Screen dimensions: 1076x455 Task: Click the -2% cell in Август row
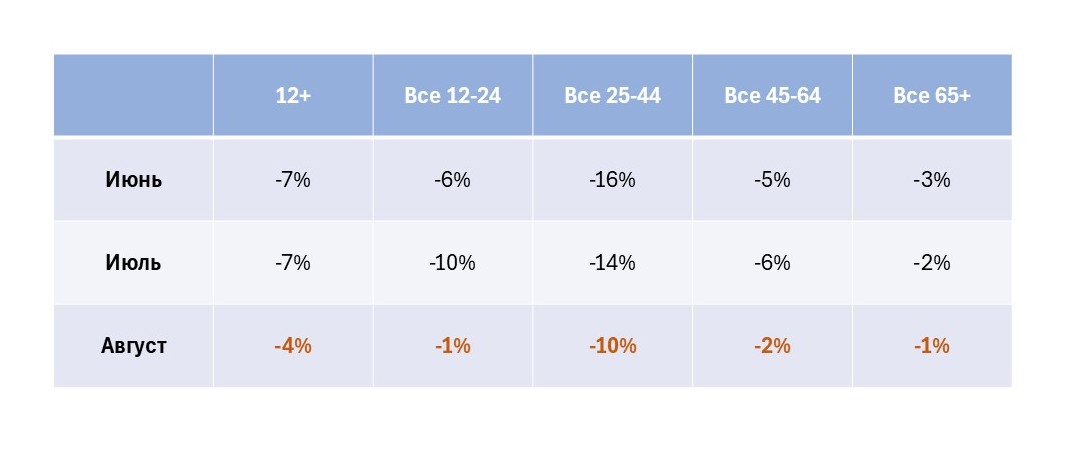[772, 346]
